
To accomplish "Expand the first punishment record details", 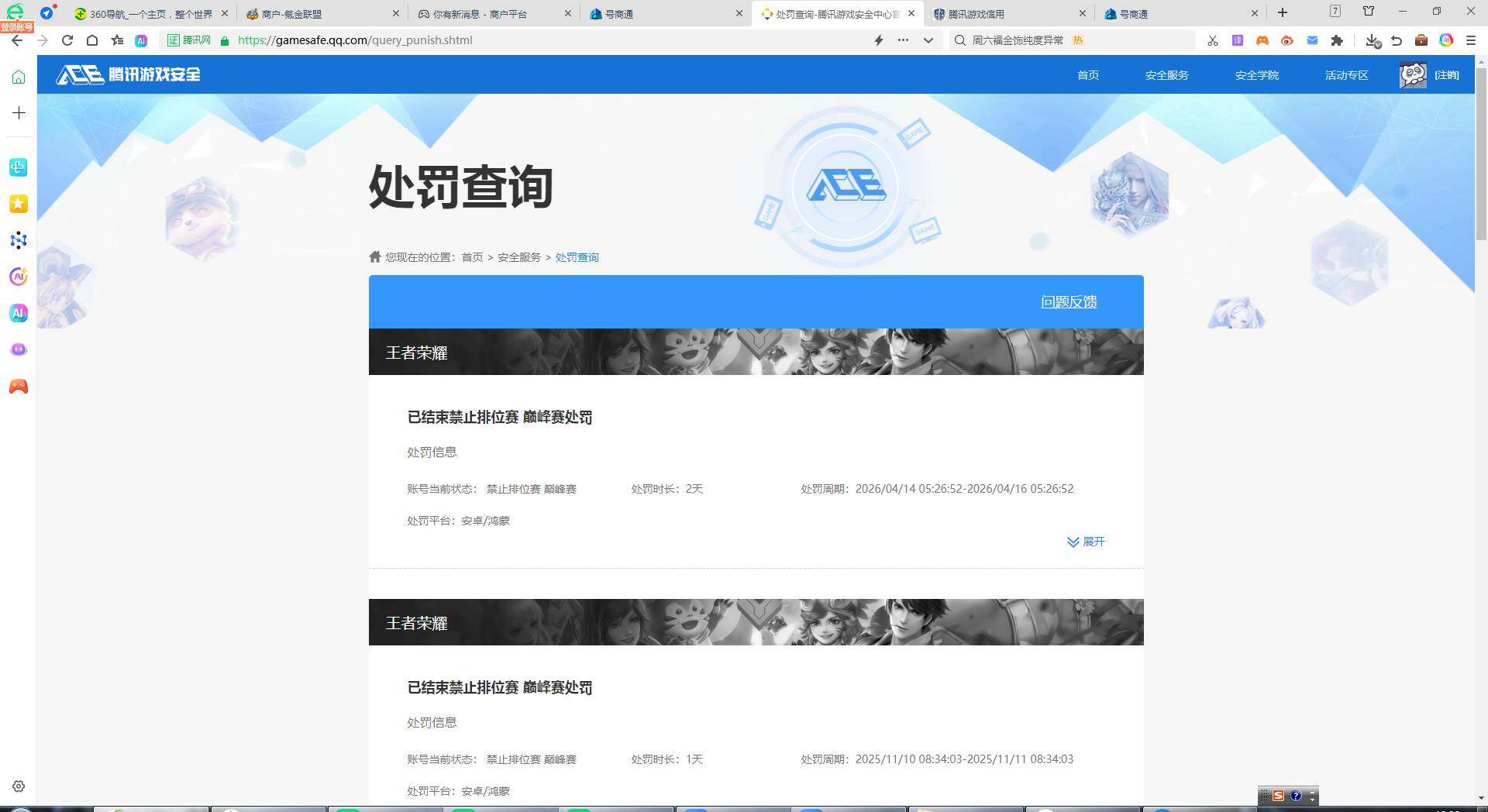I will [x=1085, y=542].
